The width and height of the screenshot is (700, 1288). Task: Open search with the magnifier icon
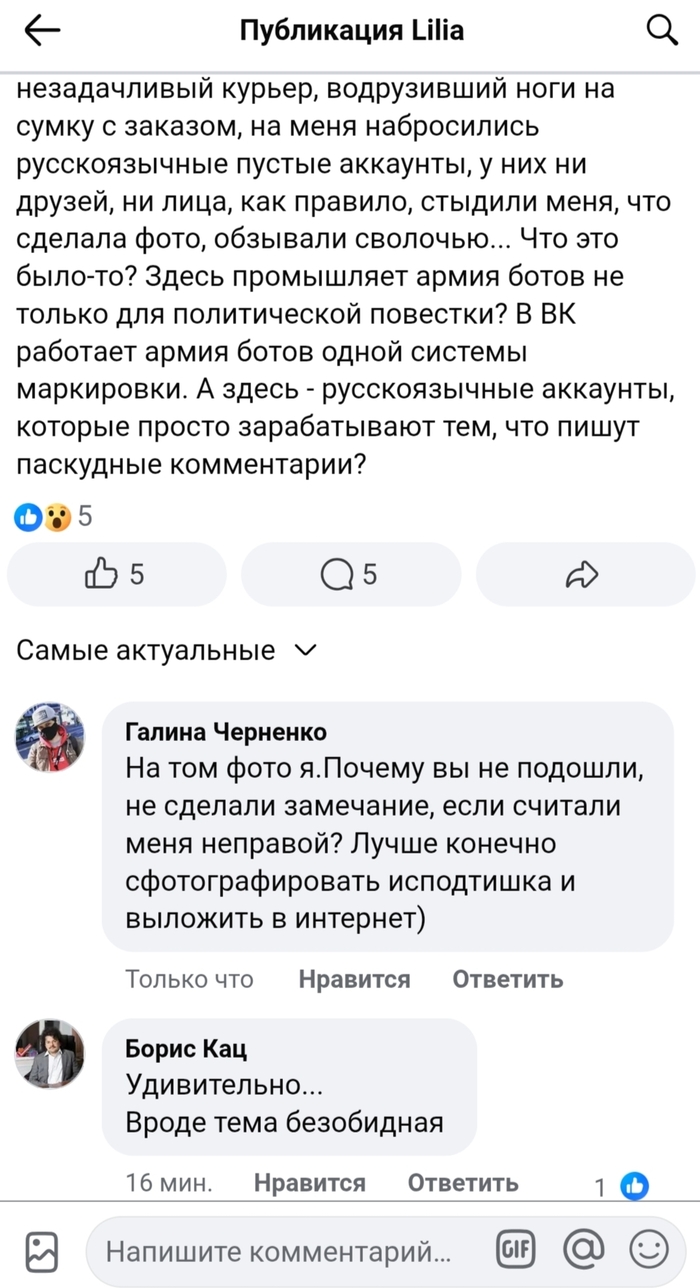(662, 31)
